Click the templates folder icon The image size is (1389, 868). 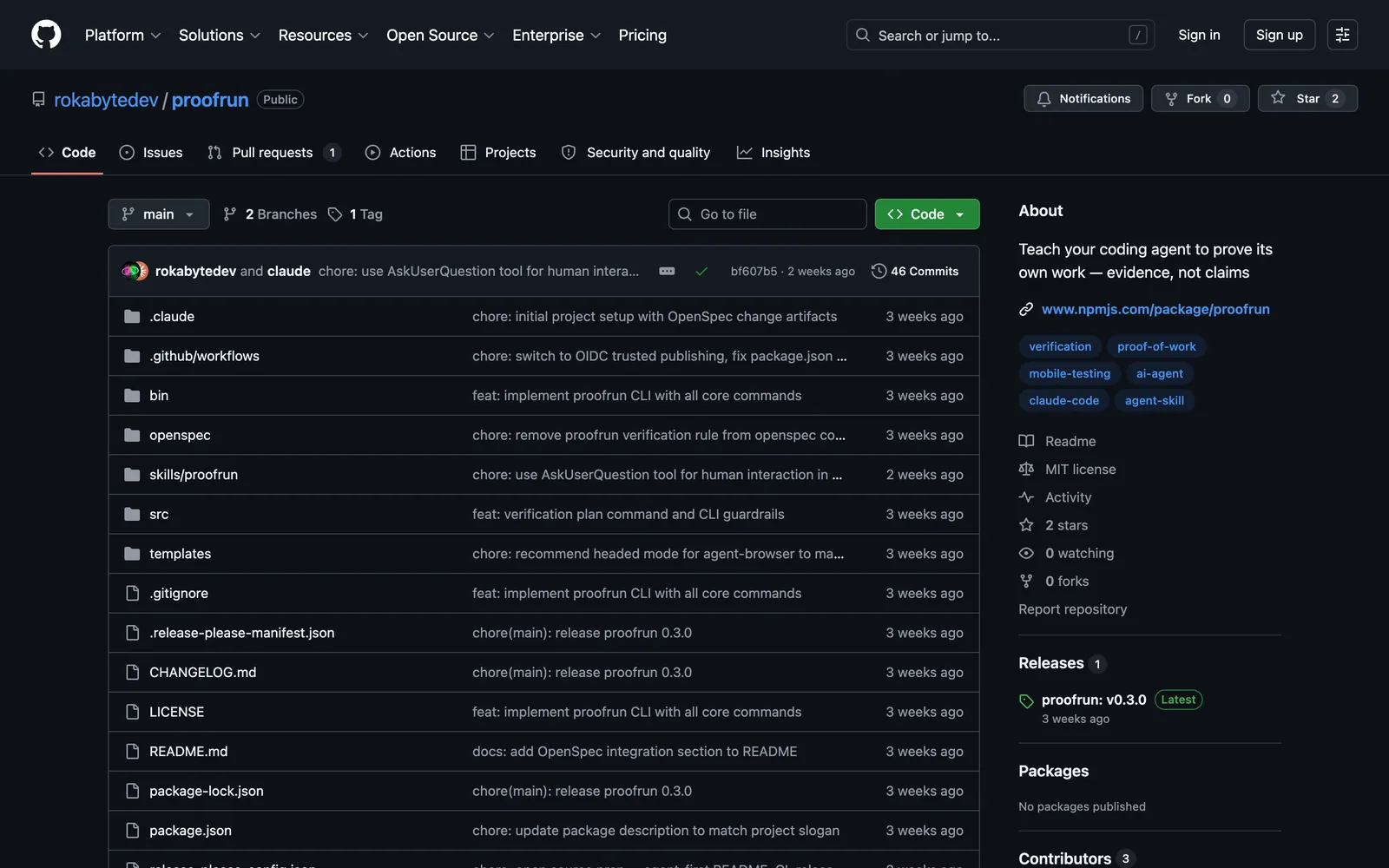pos(132,554)
